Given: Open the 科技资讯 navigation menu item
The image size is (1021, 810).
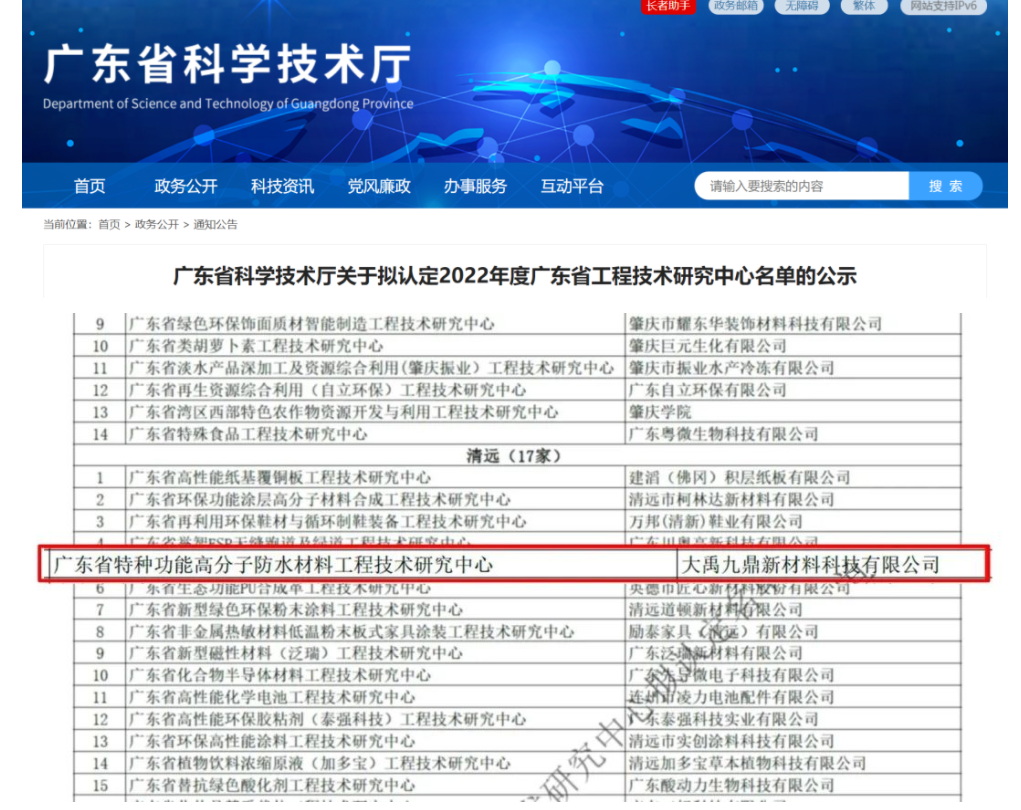Looking at the screenshot, I should click(x=282, y=186).
